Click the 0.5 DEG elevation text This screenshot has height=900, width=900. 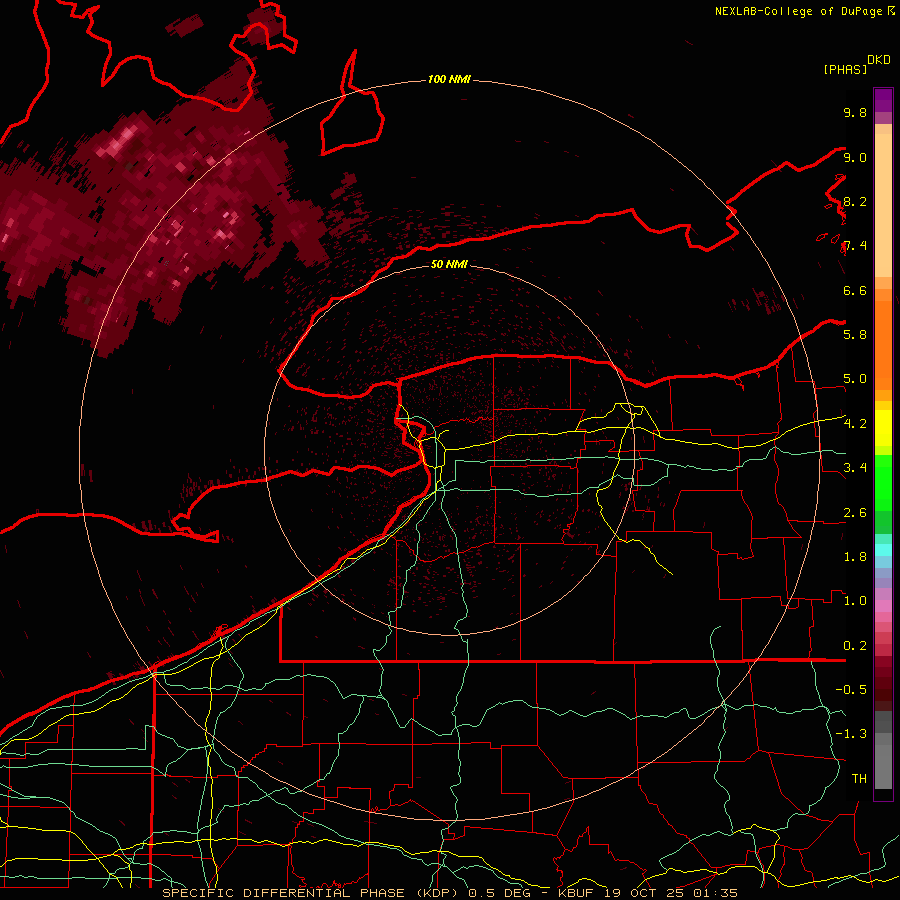click(499, 893)
